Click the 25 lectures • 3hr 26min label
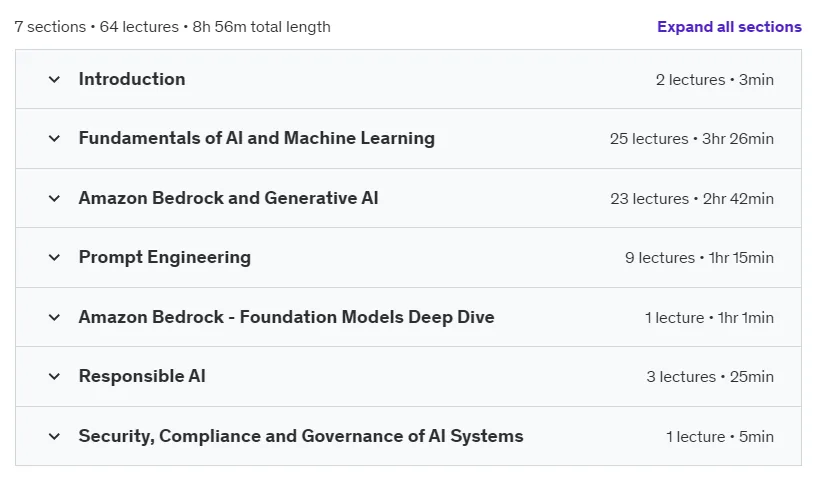Image resolution: width=816 pixels, height=479 pixels. click(692, 138)
